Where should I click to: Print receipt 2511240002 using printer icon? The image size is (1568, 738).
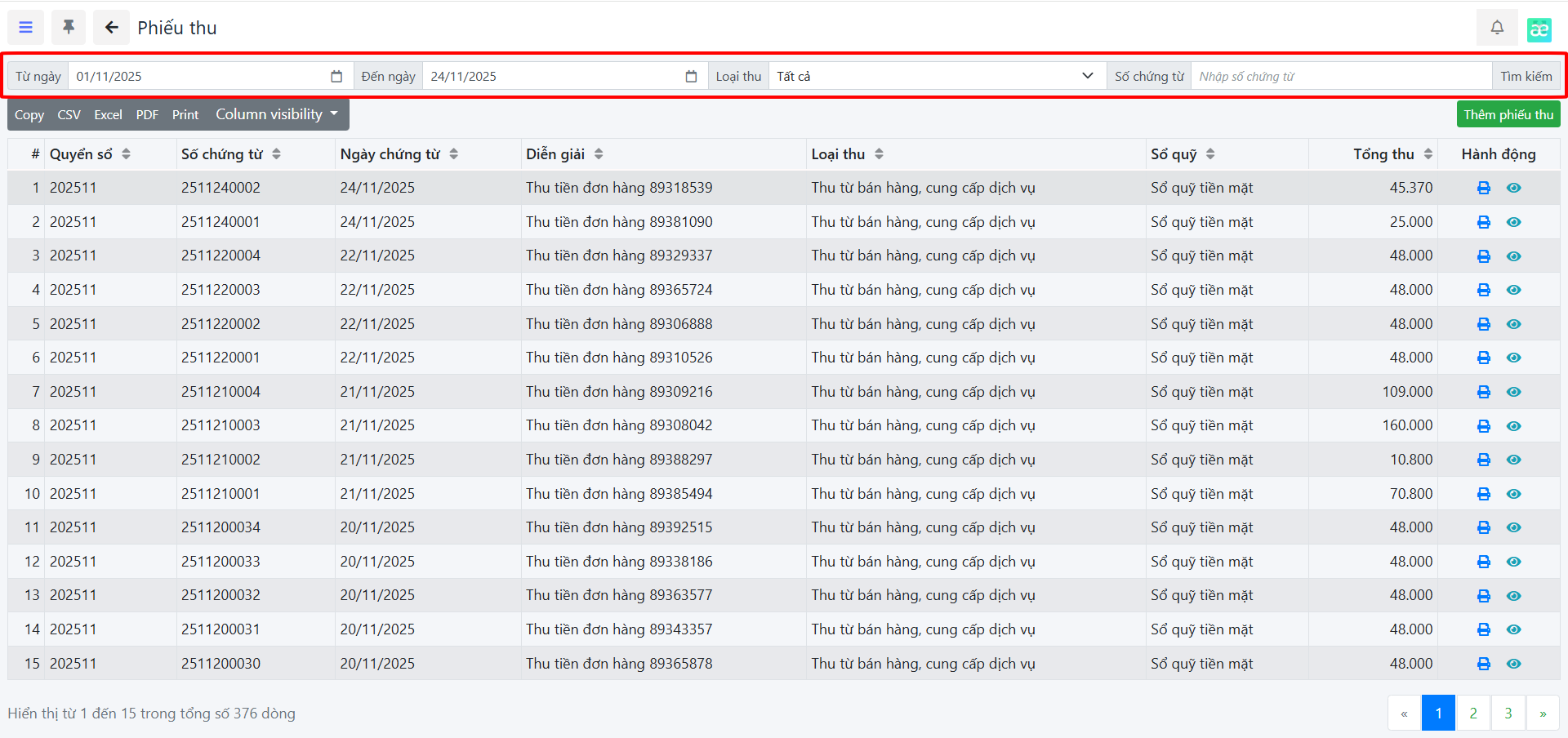[1483, 189]
